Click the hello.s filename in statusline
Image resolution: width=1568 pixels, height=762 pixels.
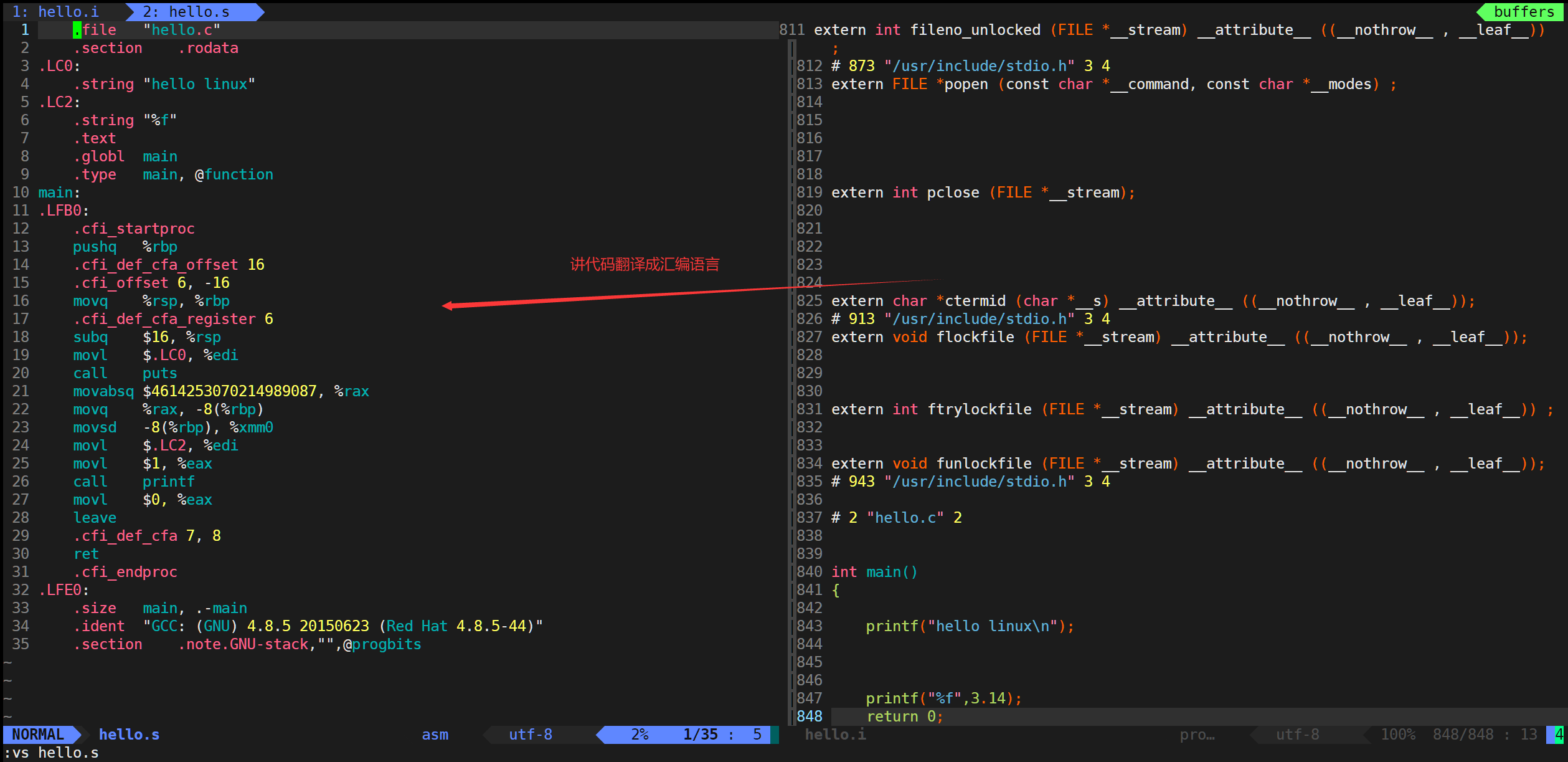[129, 735]
